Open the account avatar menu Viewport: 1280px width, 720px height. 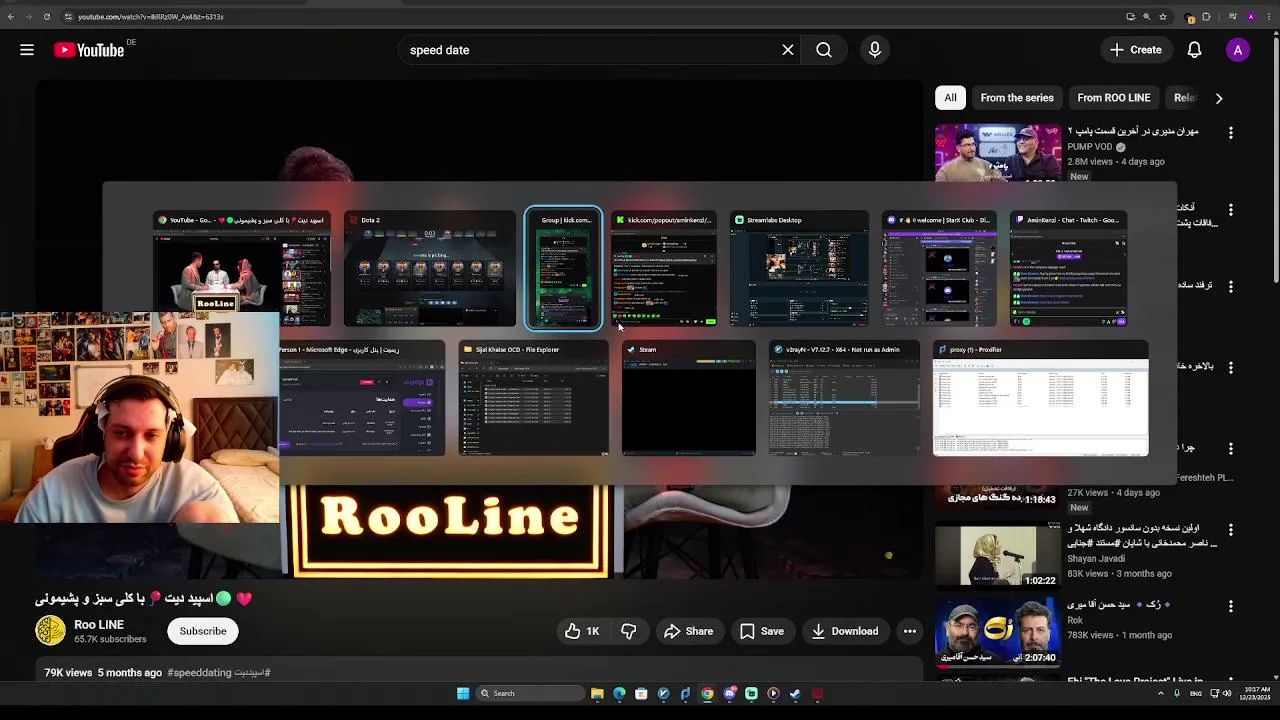pyautogui.click(x=1238, y=50)
